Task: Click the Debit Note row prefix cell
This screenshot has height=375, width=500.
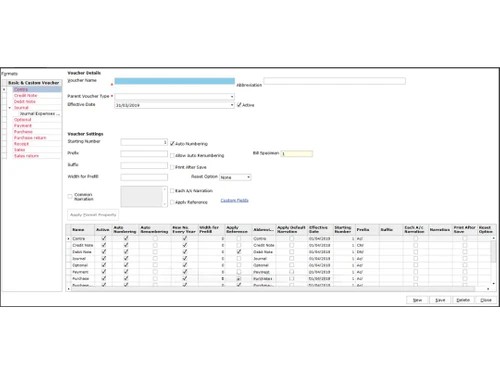Action: (x=367, y=252)
